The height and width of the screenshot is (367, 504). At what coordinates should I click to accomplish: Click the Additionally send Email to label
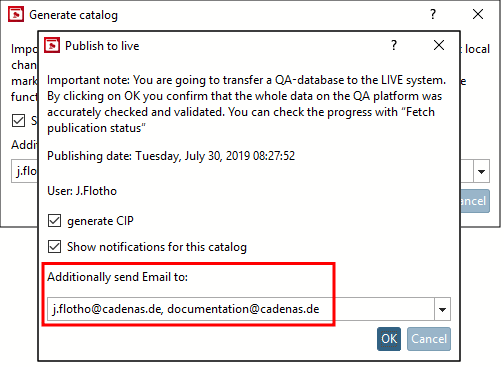click(117, 277)
